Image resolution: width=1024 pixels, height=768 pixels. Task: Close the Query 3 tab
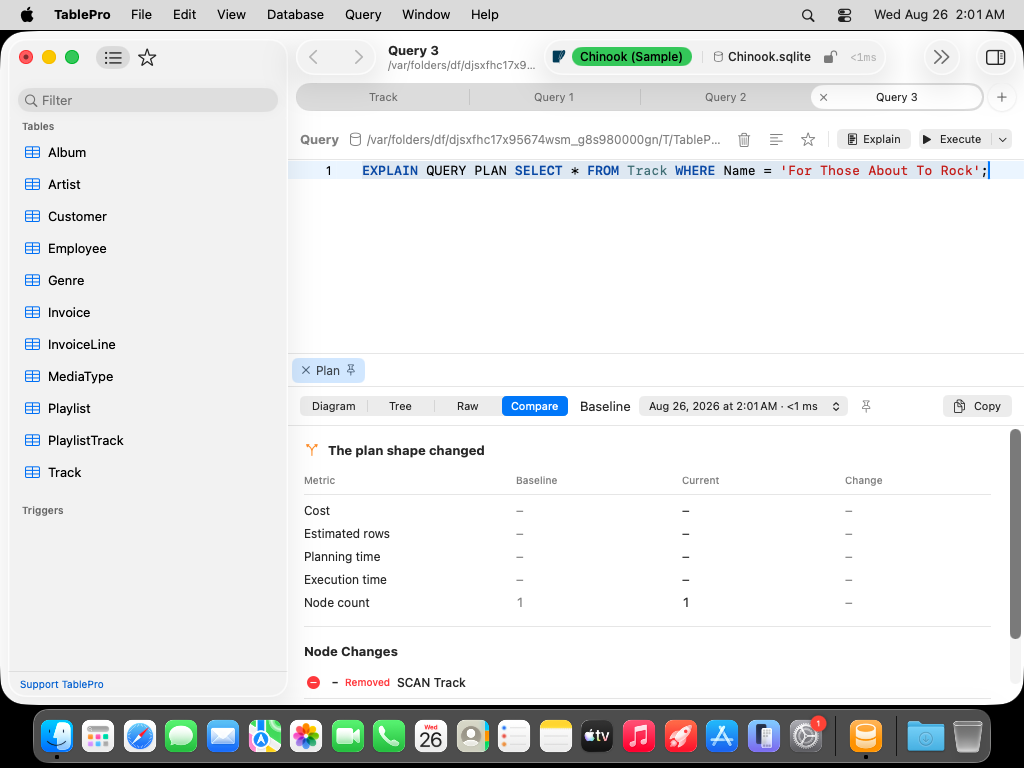point(824,97)
